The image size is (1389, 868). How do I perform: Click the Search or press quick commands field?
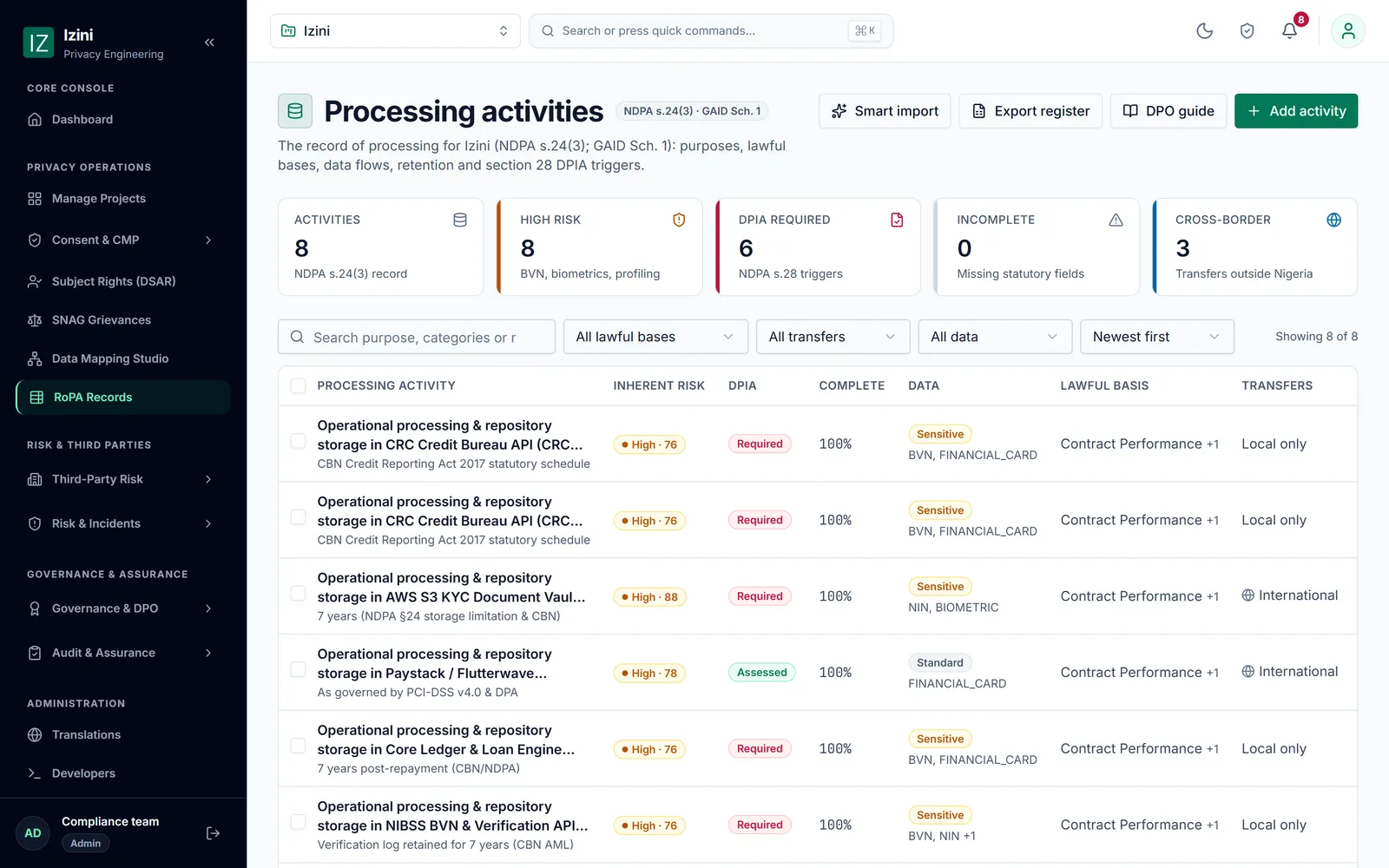(711, 31)
